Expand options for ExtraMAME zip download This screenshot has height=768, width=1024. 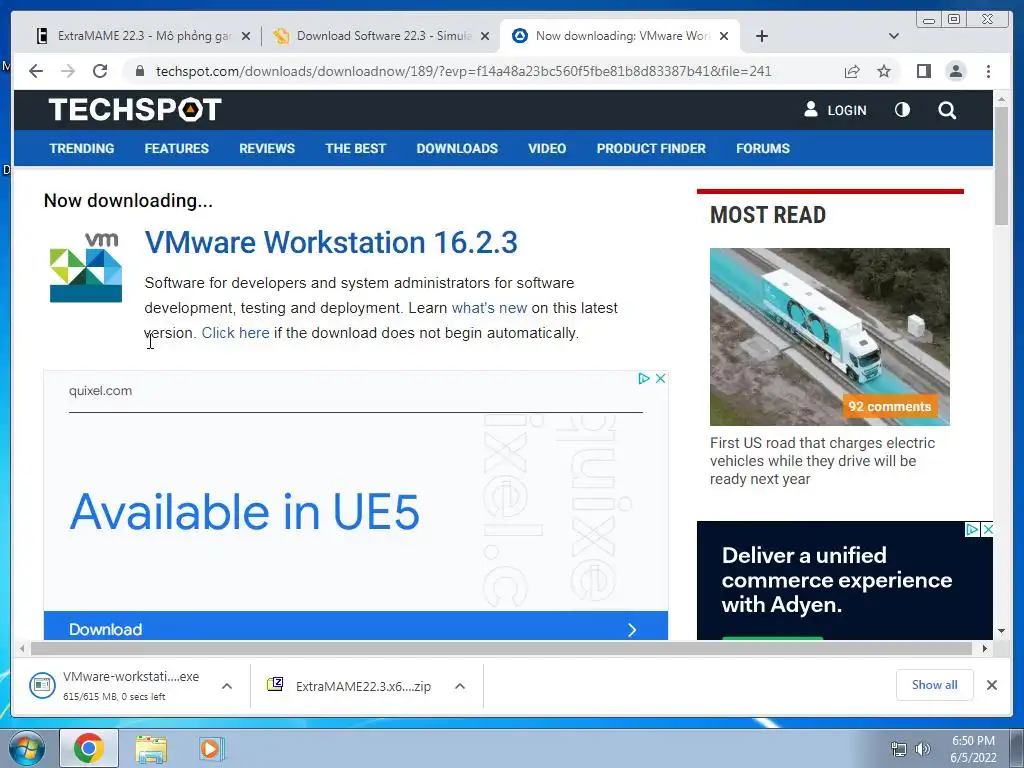[x=460, y=686]
